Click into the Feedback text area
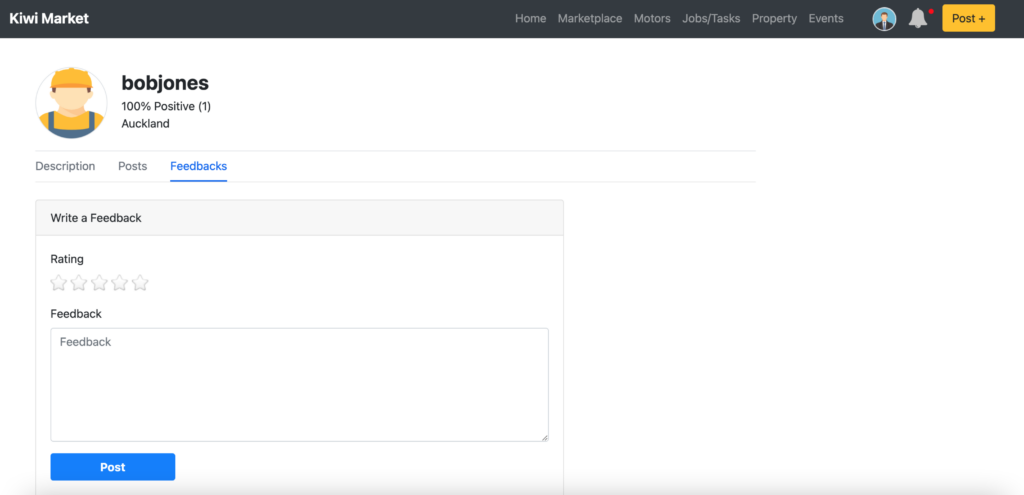 [x=300, y=385]
